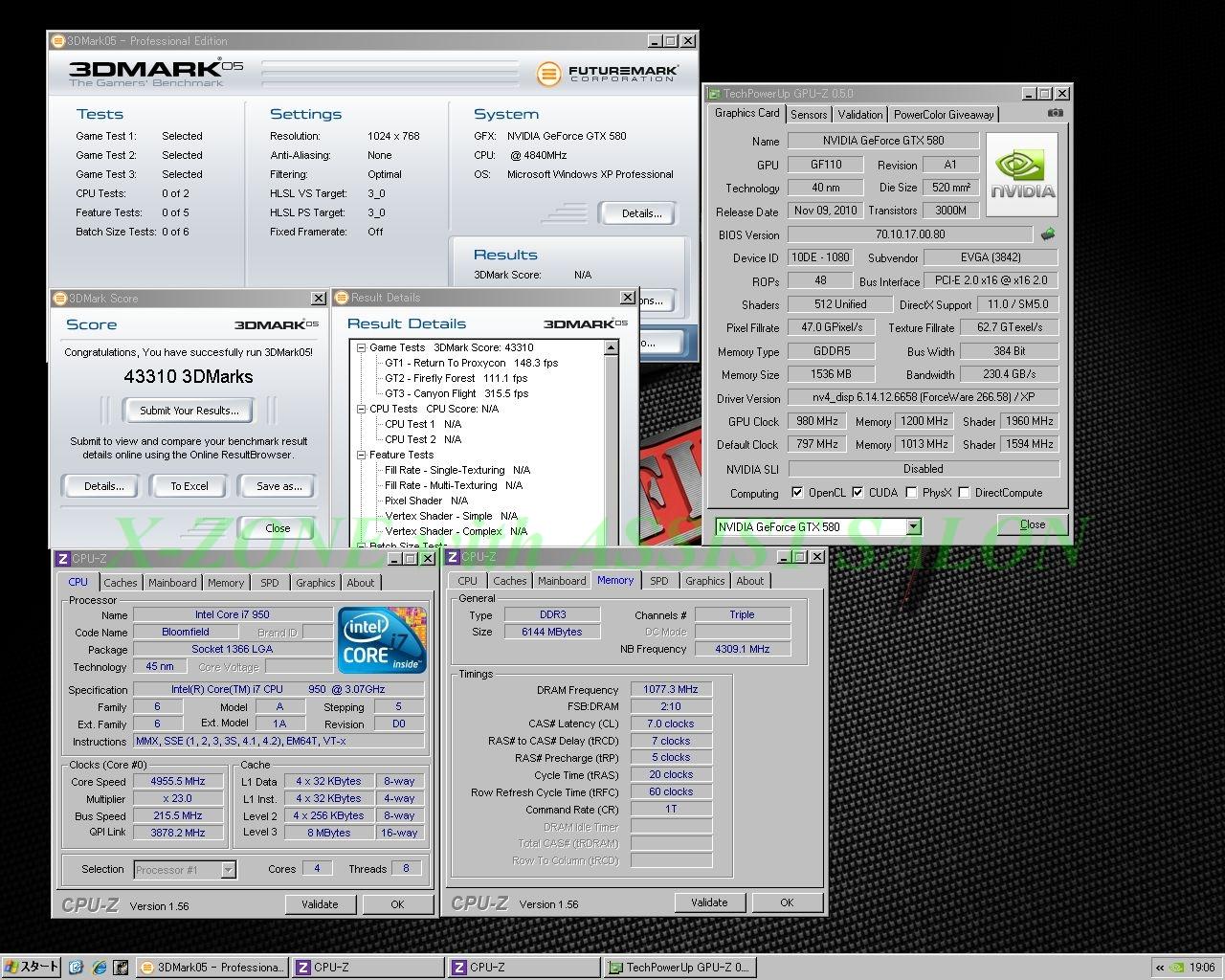Click the Result Details scrollbar up arrow
Image resolution: width=1225 pixels, height=980 pixels.
[x=612, y=348]
